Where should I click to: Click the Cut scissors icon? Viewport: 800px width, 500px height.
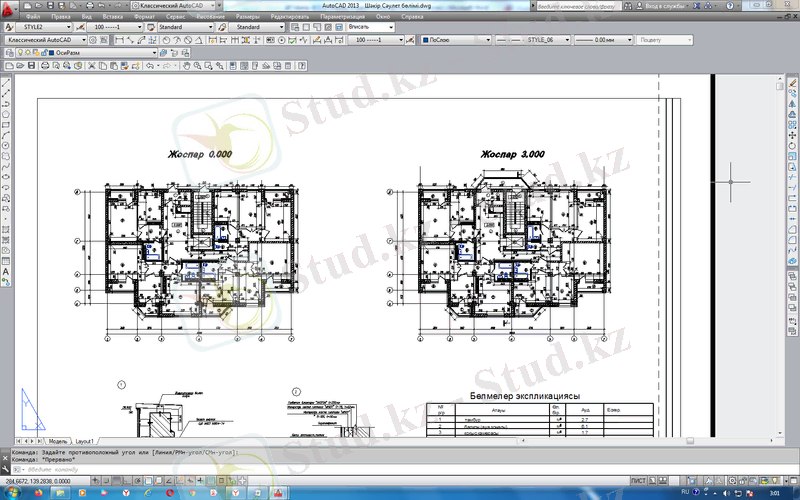click(x=91, y=66)
